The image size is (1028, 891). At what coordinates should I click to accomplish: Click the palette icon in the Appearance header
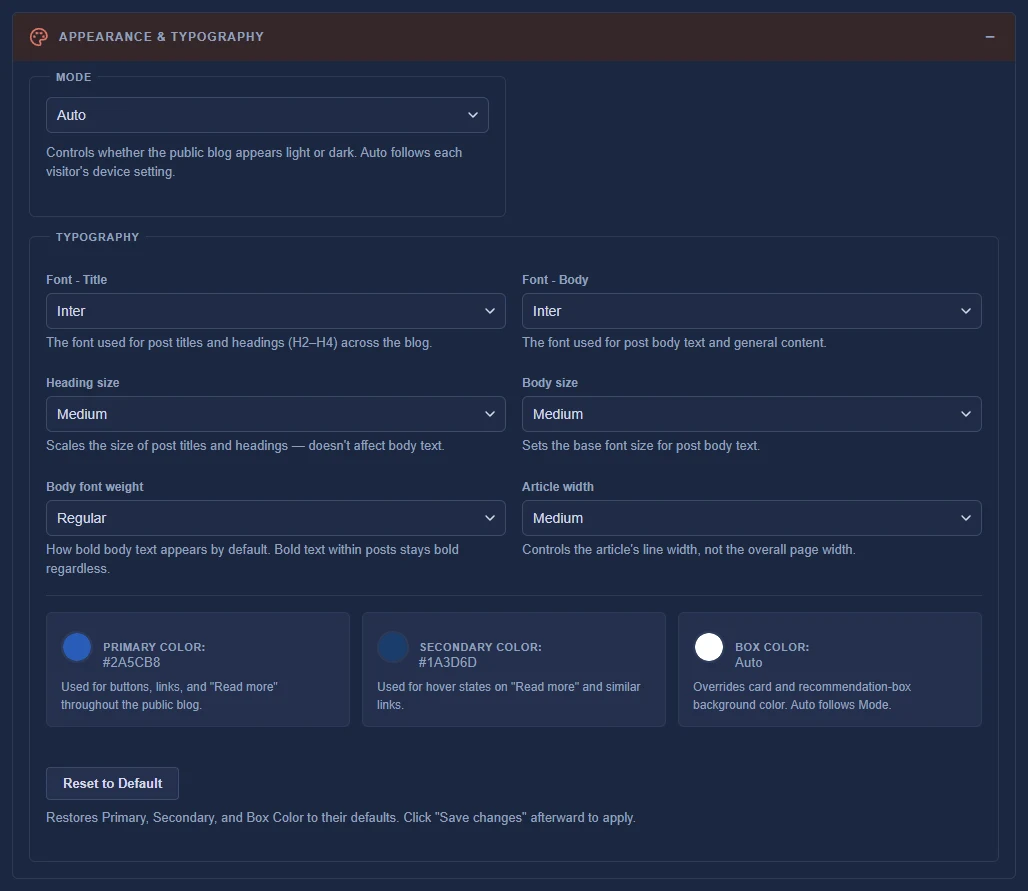click(x=39, y=37)
